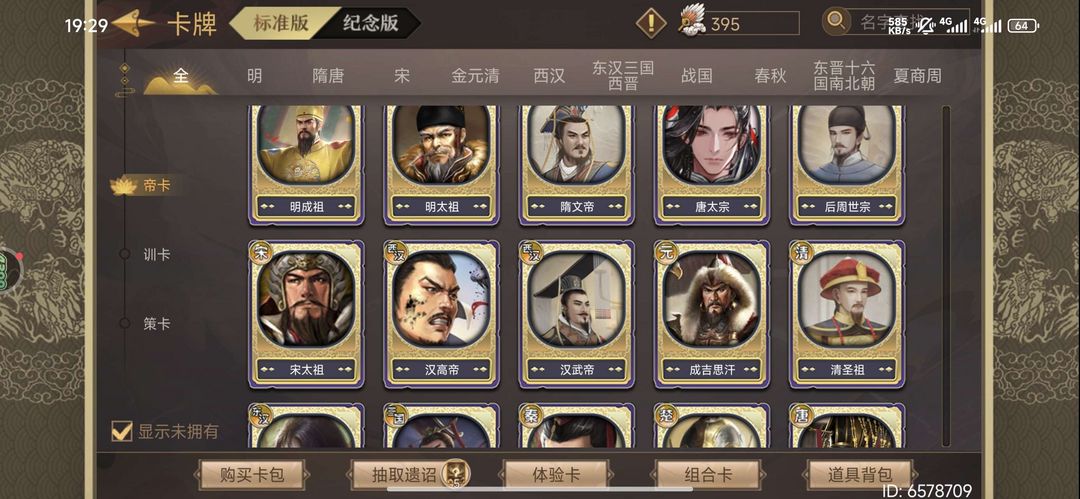Screen dimensions: 1080x499
Task: Tap the warning diamond exclamation icon
Action: pos(651,23)
